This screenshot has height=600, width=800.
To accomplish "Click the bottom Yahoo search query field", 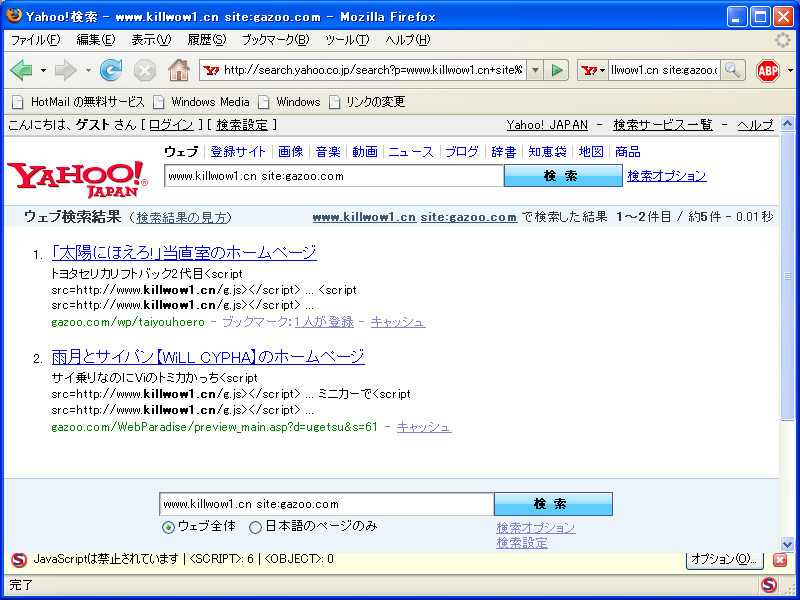I will [326, 504].
